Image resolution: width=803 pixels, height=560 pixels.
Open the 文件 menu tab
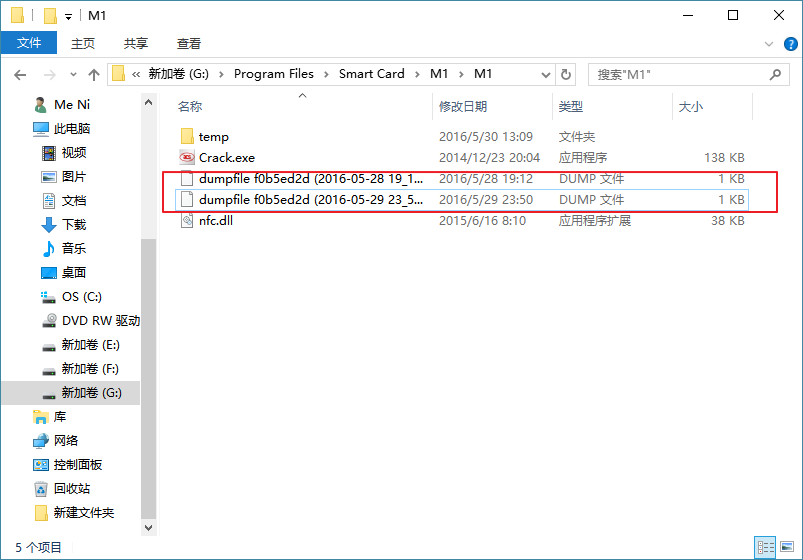tap(29, 43)
